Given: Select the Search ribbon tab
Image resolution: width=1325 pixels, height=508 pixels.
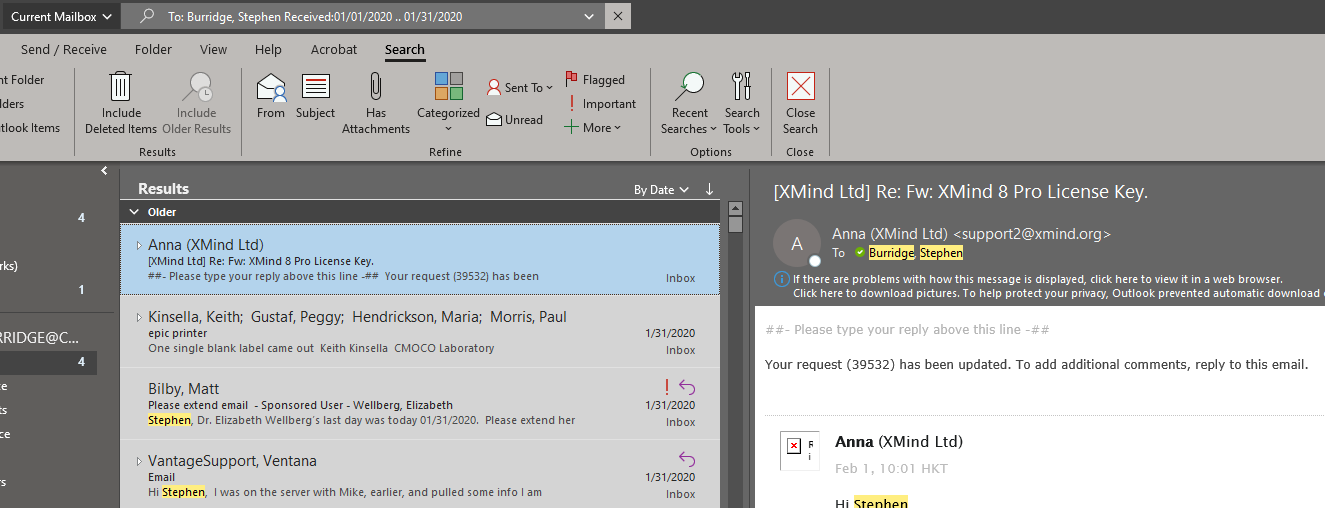Looking at the screenshot, I should 405,49.
